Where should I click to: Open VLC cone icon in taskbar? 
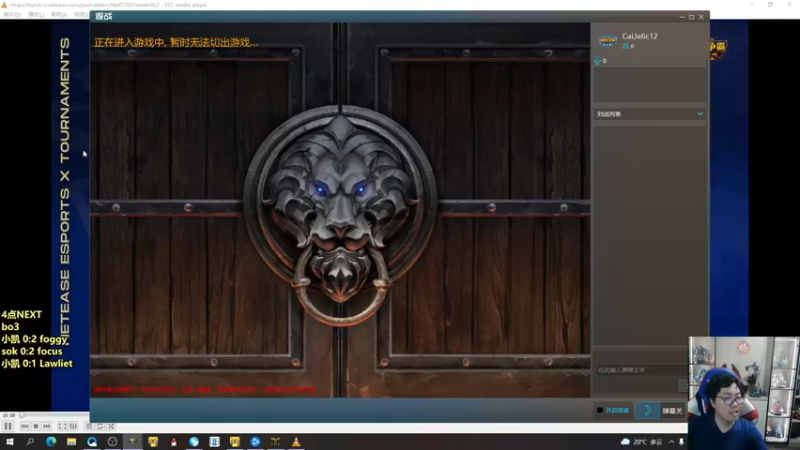[296, 442]
